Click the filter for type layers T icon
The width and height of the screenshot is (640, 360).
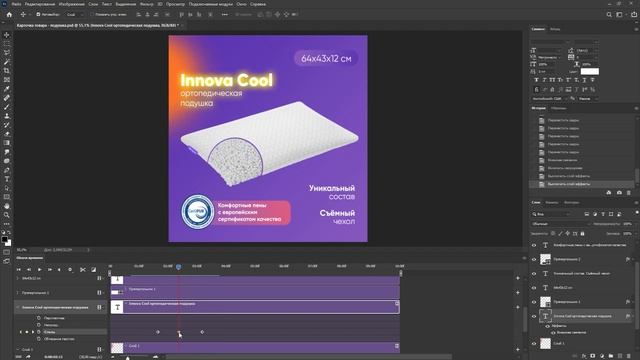tap(603, 214)
